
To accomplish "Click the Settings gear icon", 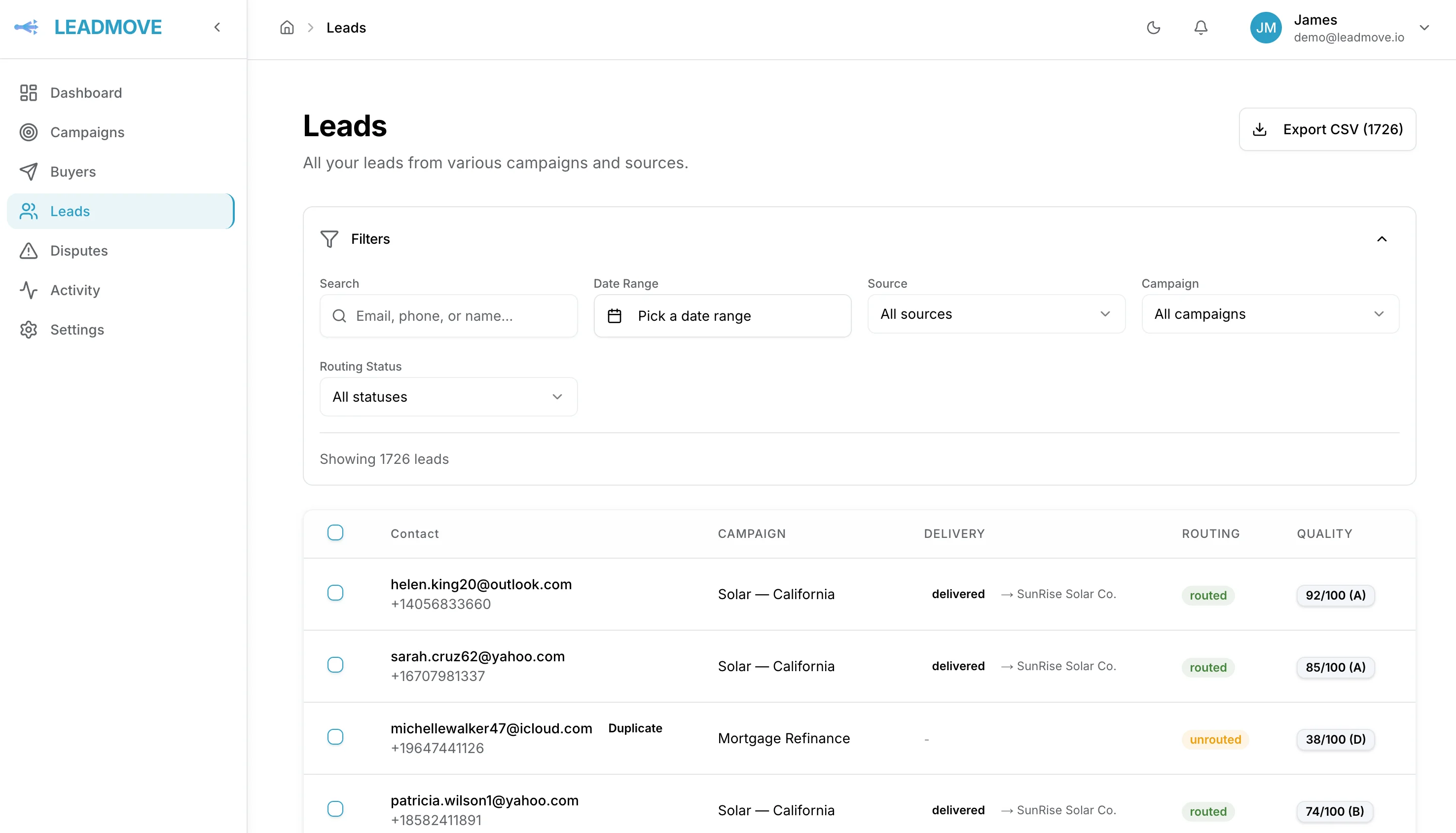I will 29,330.
